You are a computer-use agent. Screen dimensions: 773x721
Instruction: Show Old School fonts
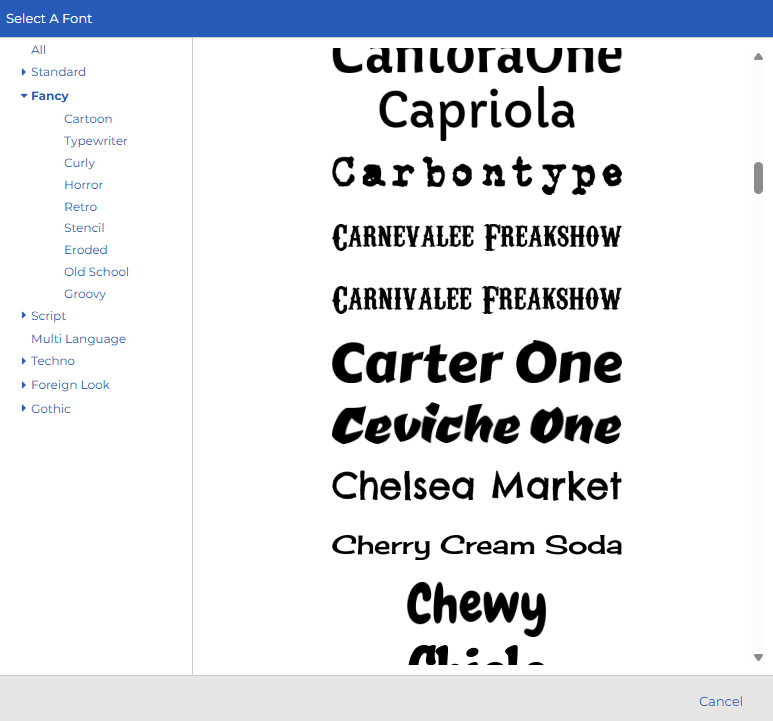[96, 272]
